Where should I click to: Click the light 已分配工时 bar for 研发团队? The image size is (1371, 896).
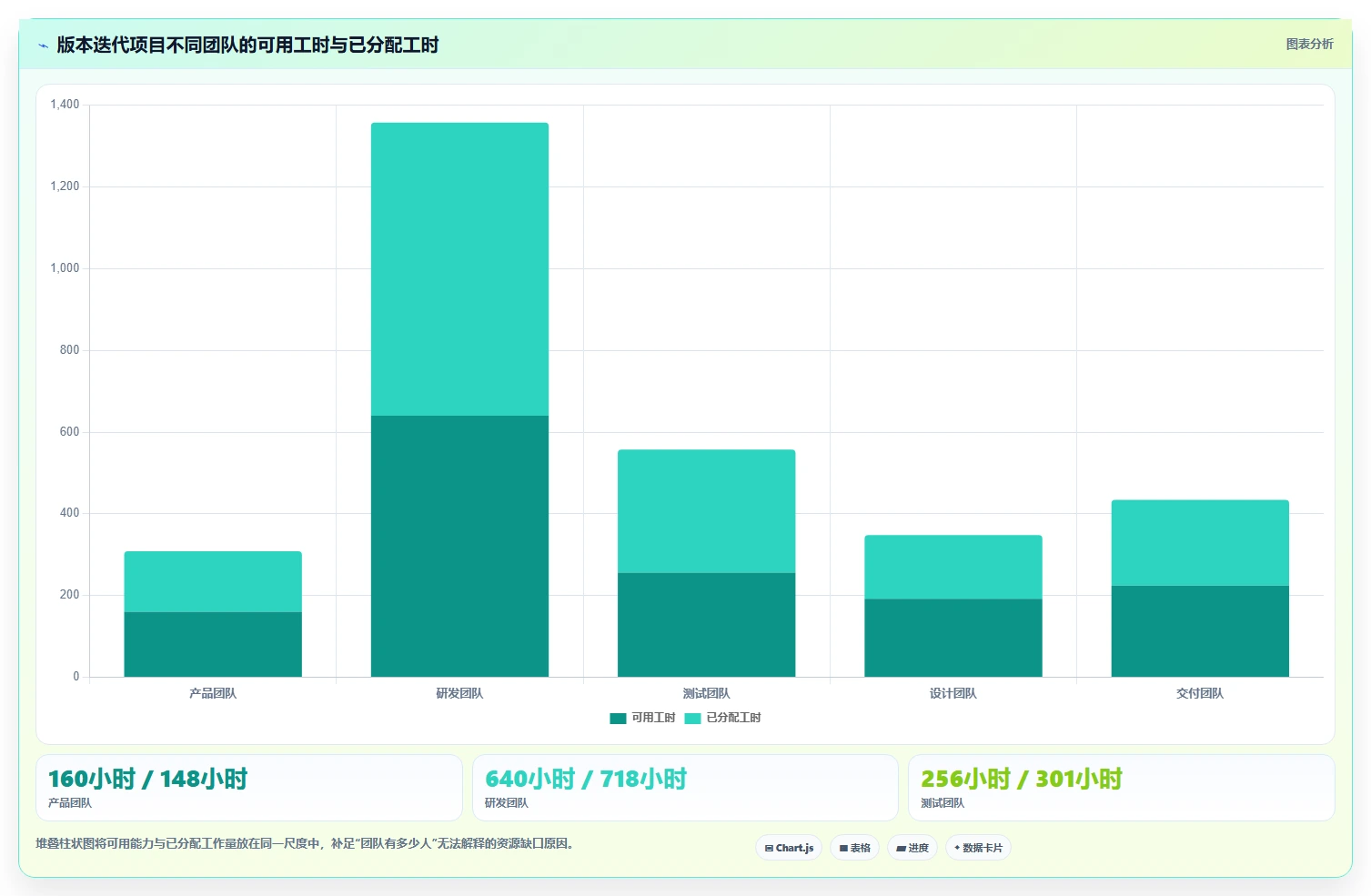[459, 269]
